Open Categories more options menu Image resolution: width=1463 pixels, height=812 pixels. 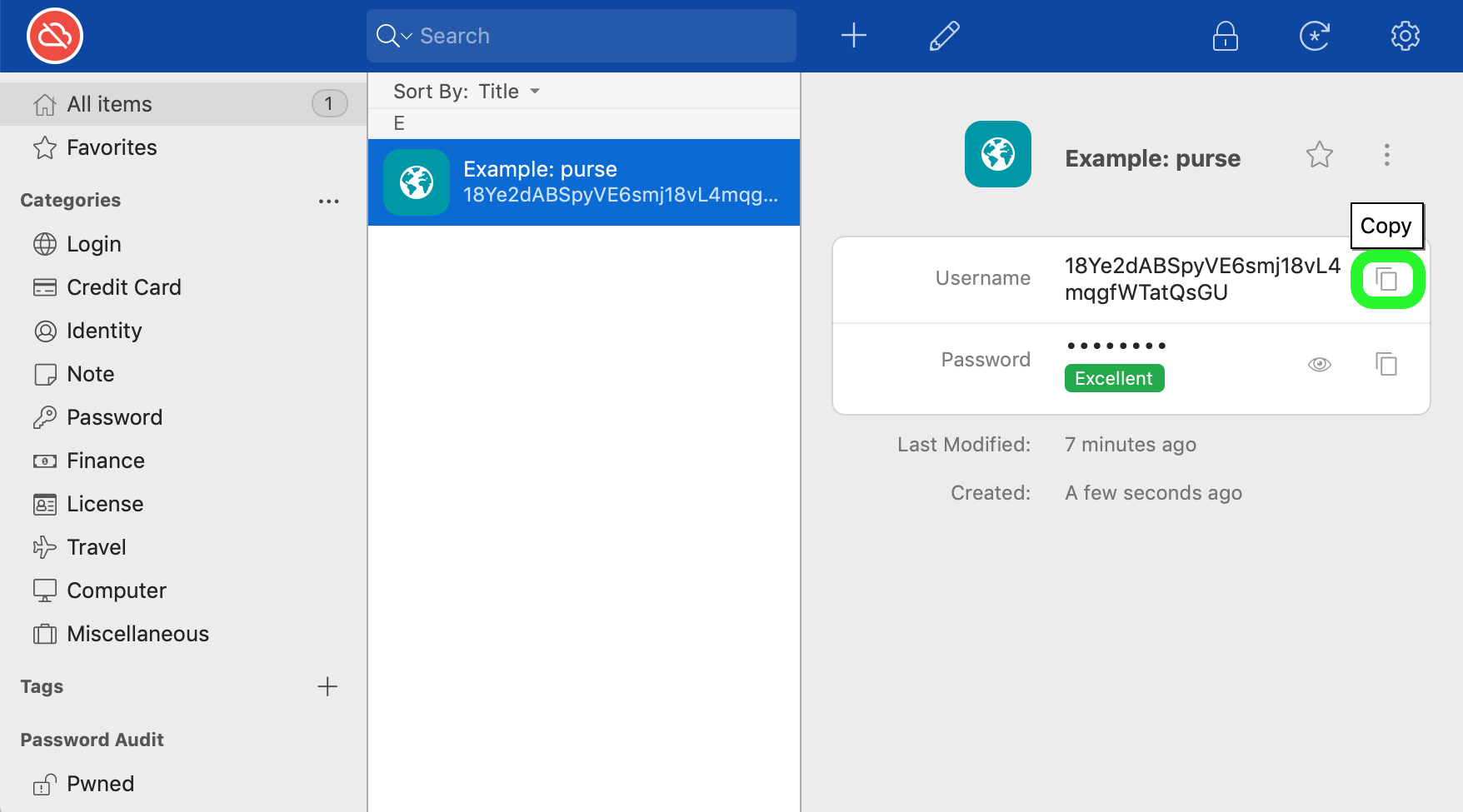tap(329, 201)
